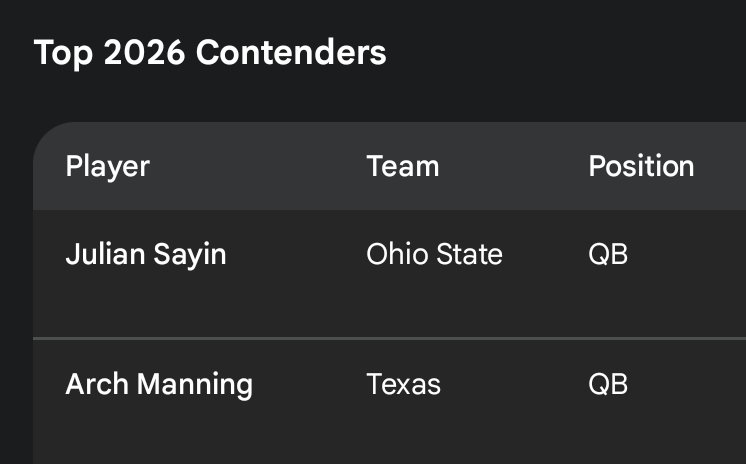Click the Texas team cell
This screenshot has height=464, width=746.
[x=403, y=384]
